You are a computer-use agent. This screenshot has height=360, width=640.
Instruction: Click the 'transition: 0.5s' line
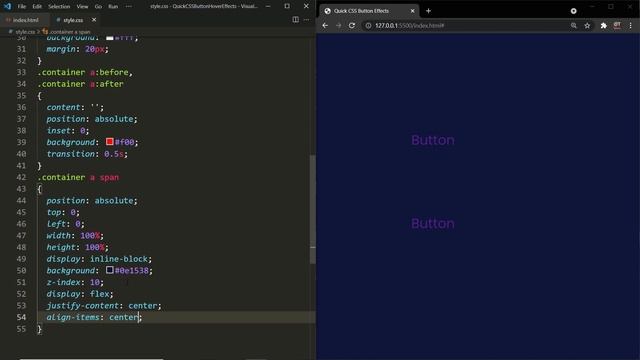click(x=87, y=154)
